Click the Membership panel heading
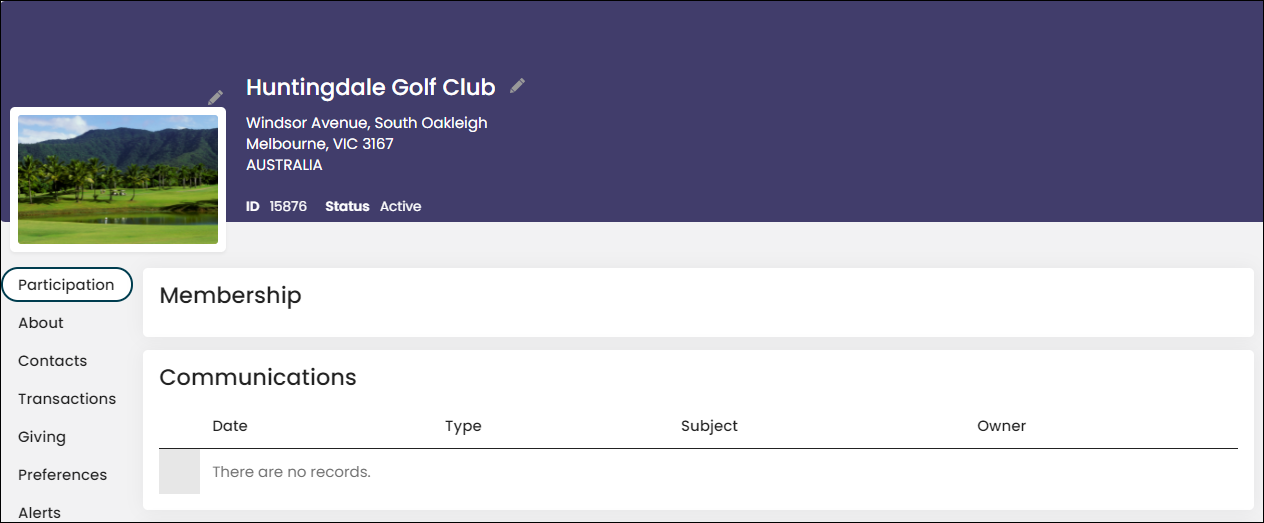The image size is (1264, 523). (x=230, y=295)
